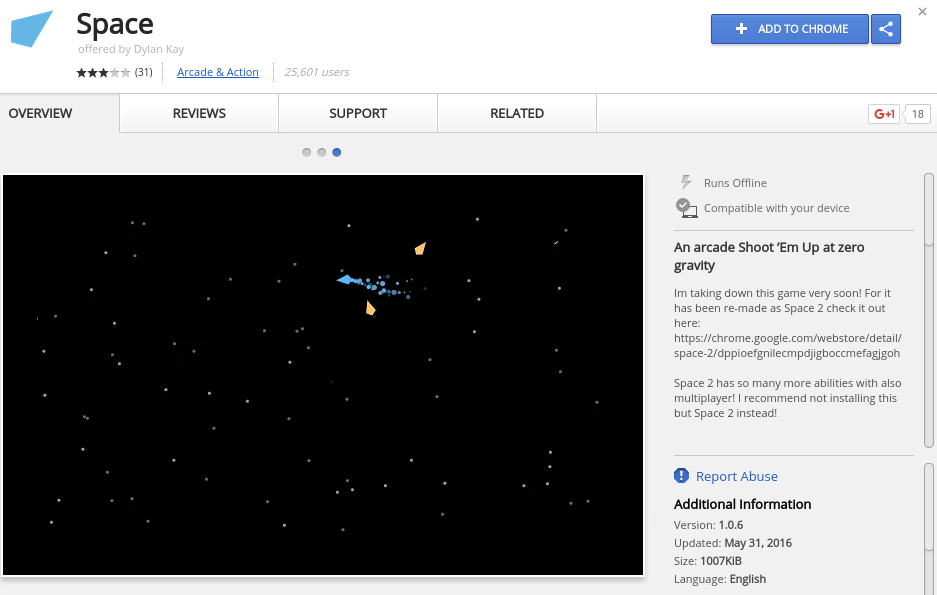Select the first screenshot carousel dot
937x595 pixels.
pos(307,152)
